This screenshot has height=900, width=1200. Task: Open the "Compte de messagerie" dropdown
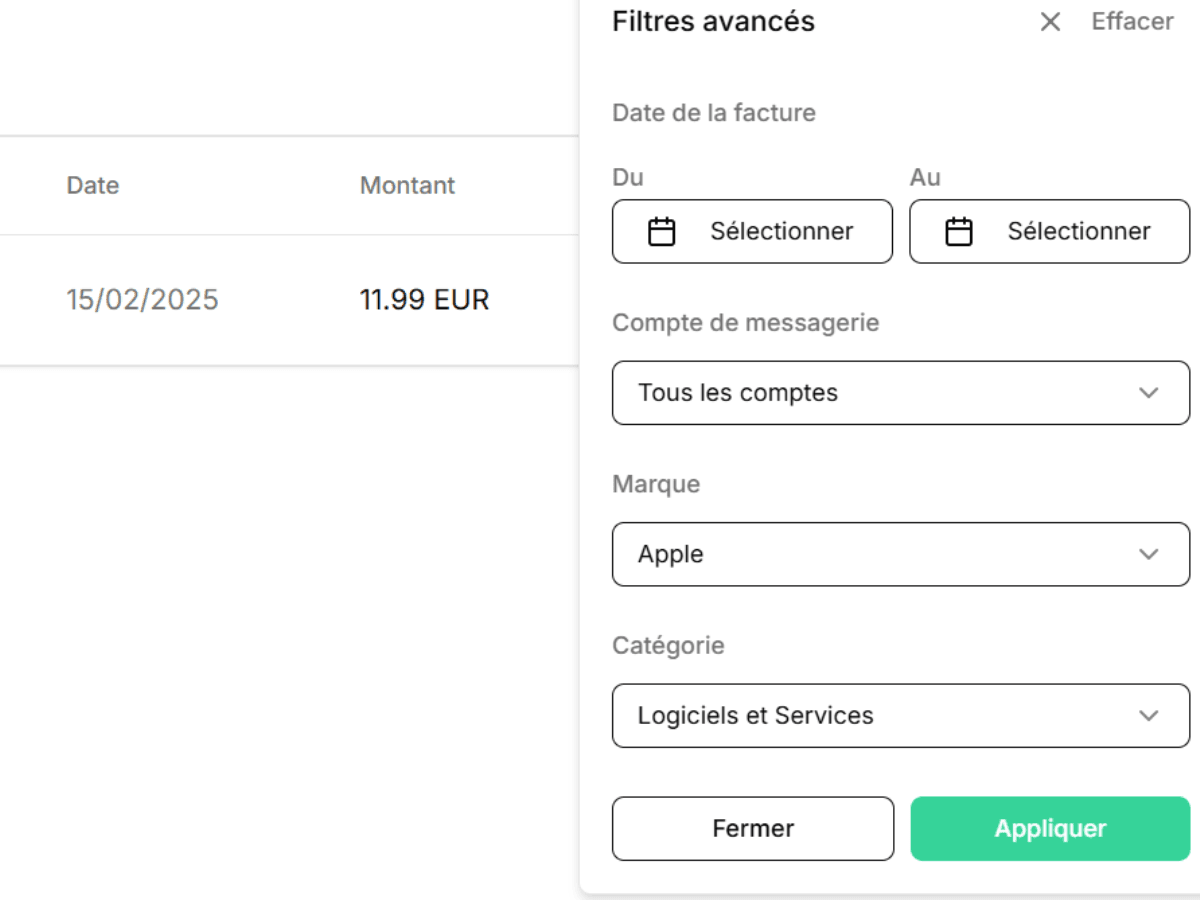900,393
